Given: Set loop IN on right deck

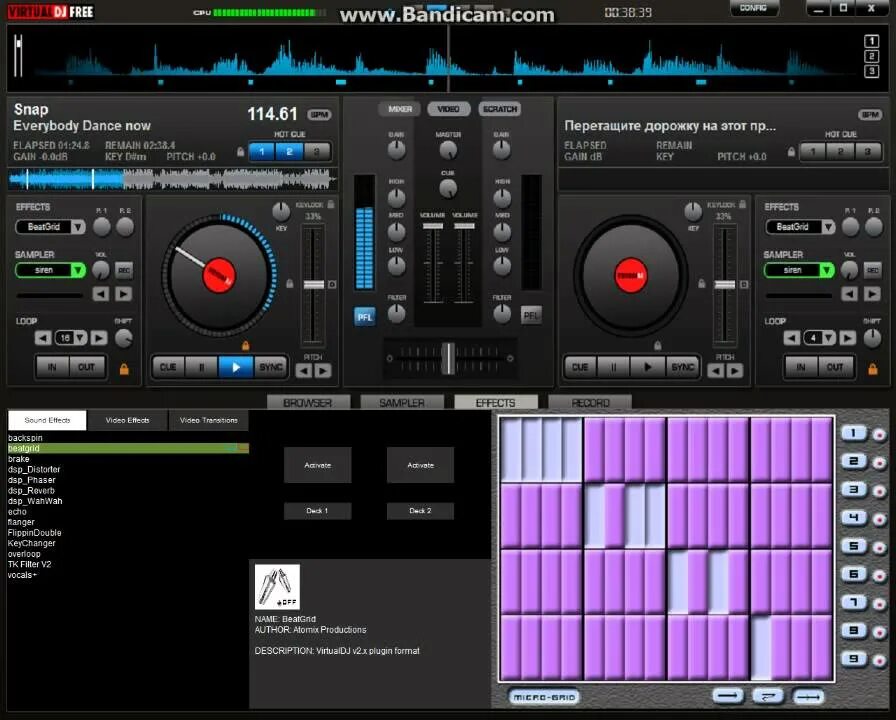Looking at the screenshot, I should pos(801,367).
